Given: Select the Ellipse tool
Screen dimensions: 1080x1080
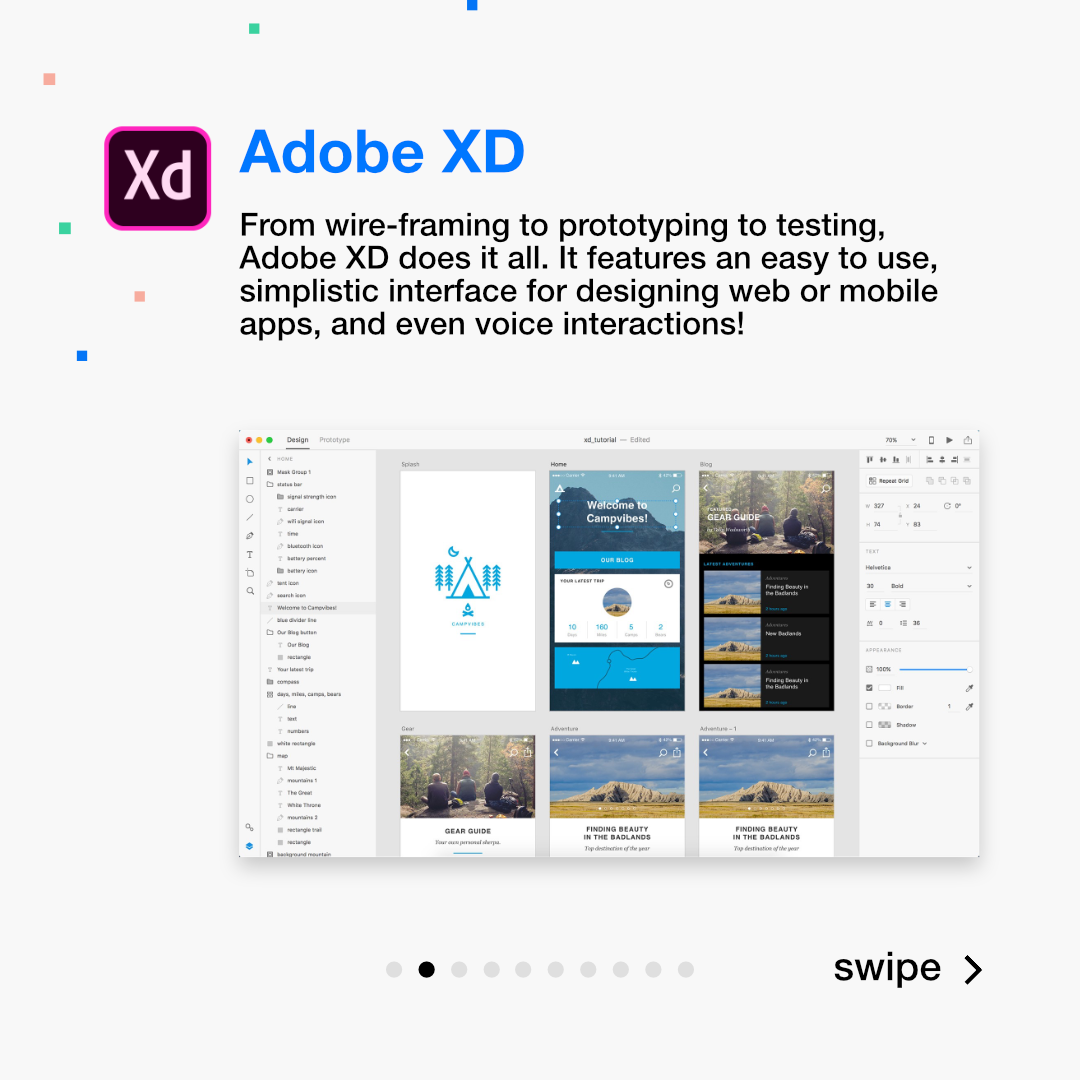Looking at the screenshot, I should click(250, 499).
